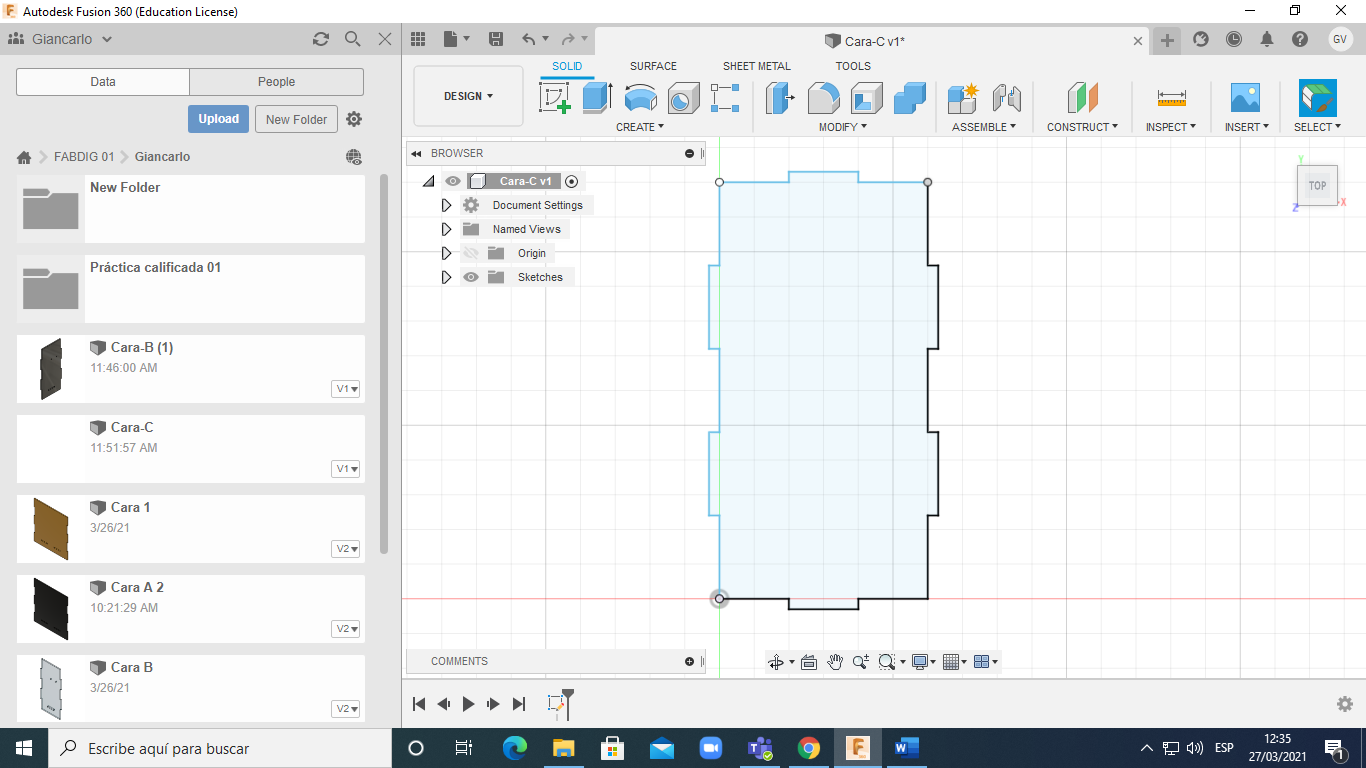Expand the Document Settings node
This screenshot has width=1366, height=768.
point(447,205)
